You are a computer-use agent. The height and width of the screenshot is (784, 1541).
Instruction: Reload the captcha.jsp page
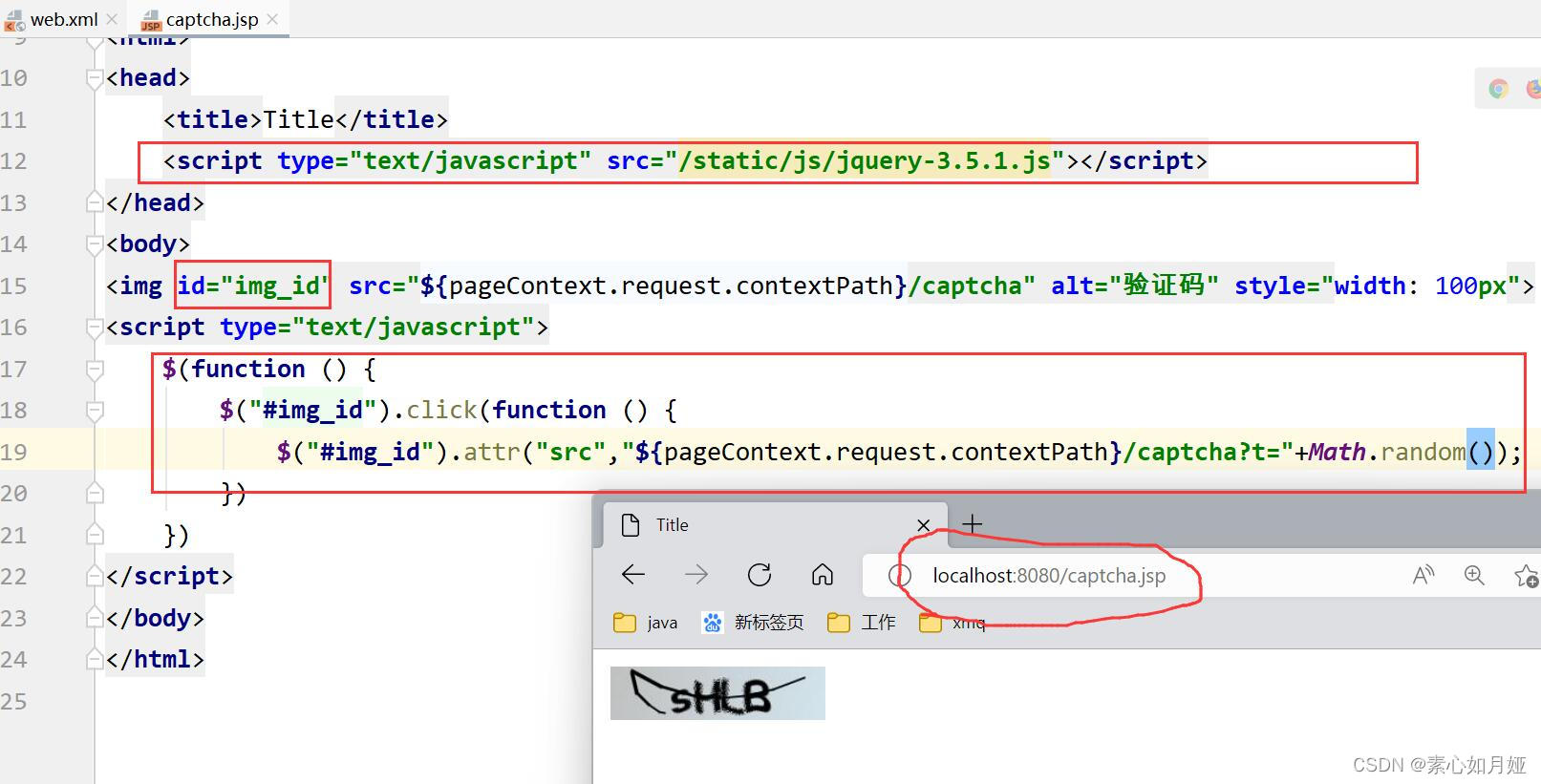(x=760, y=575)
